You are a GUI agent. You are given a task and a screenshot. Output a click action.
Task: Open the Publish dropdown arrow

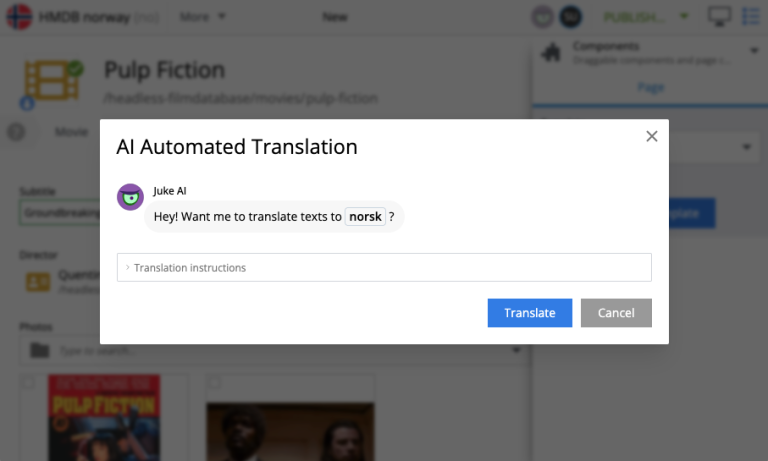click(684, 17)
